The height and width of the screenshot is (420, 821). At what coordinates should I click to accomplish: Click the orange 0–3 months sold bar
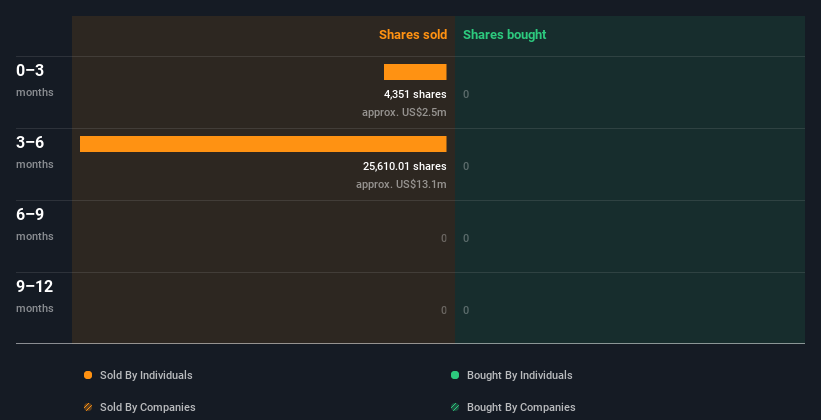click(415, 72)
